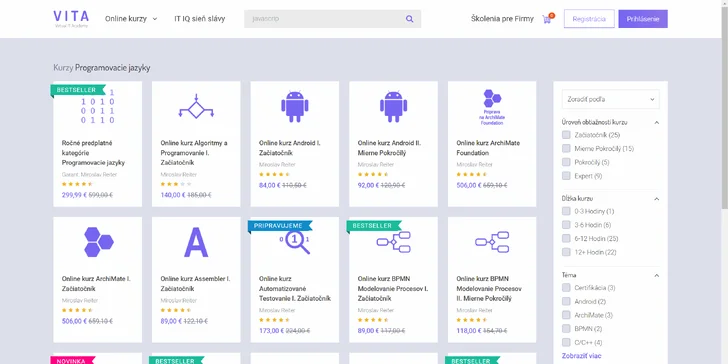The width and height of the screenshot is (728, 364).
Task: Click the 299,99 € price text
Action: [x=74, y=195]
